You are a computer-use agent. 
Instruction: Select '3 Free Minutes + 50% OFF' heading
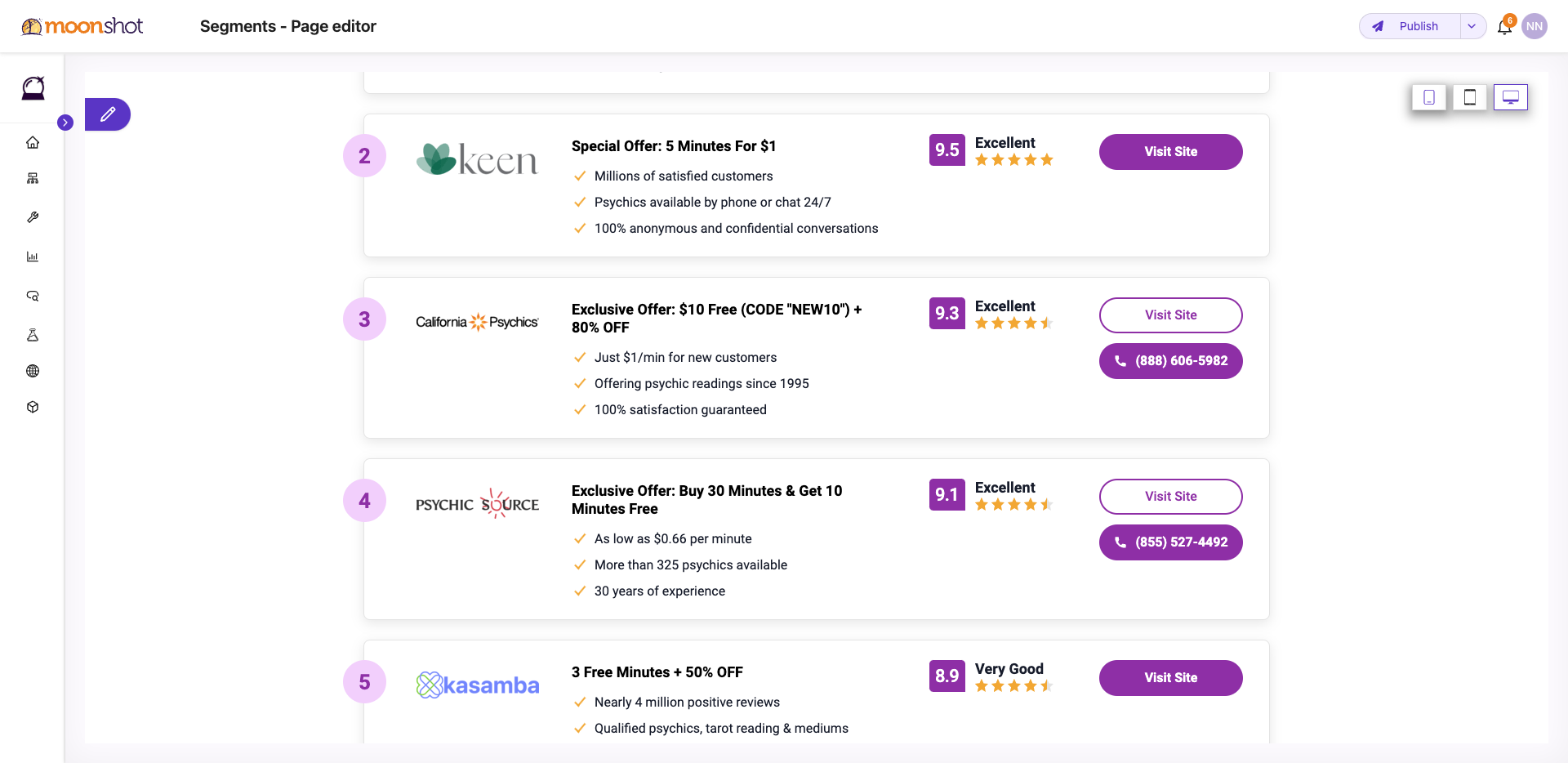click(657, 672)
